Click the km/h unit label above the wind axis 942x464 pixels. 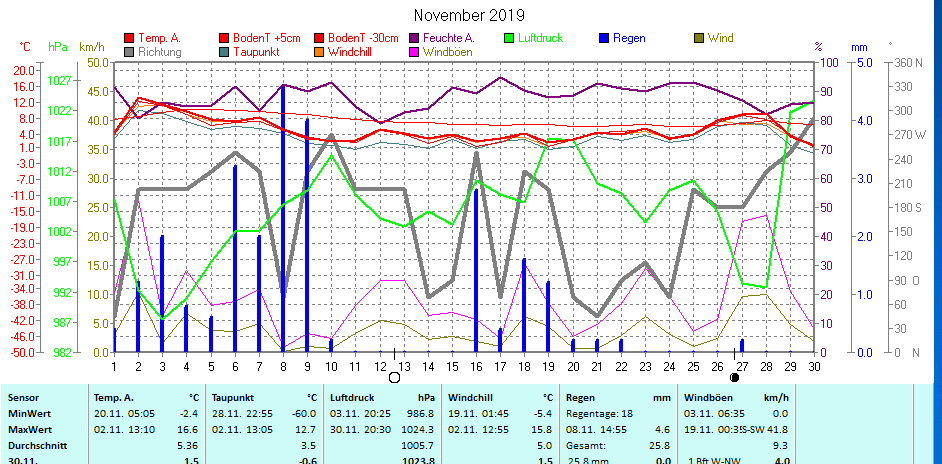pyautogui.click(x=92, y=46)
